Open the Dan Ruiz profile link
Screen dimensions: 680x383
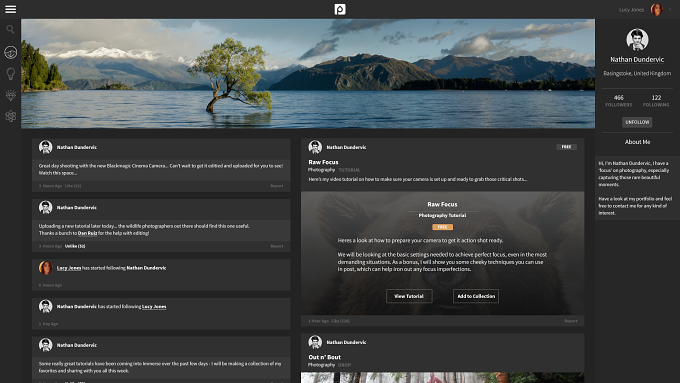[x=87, y=233]
